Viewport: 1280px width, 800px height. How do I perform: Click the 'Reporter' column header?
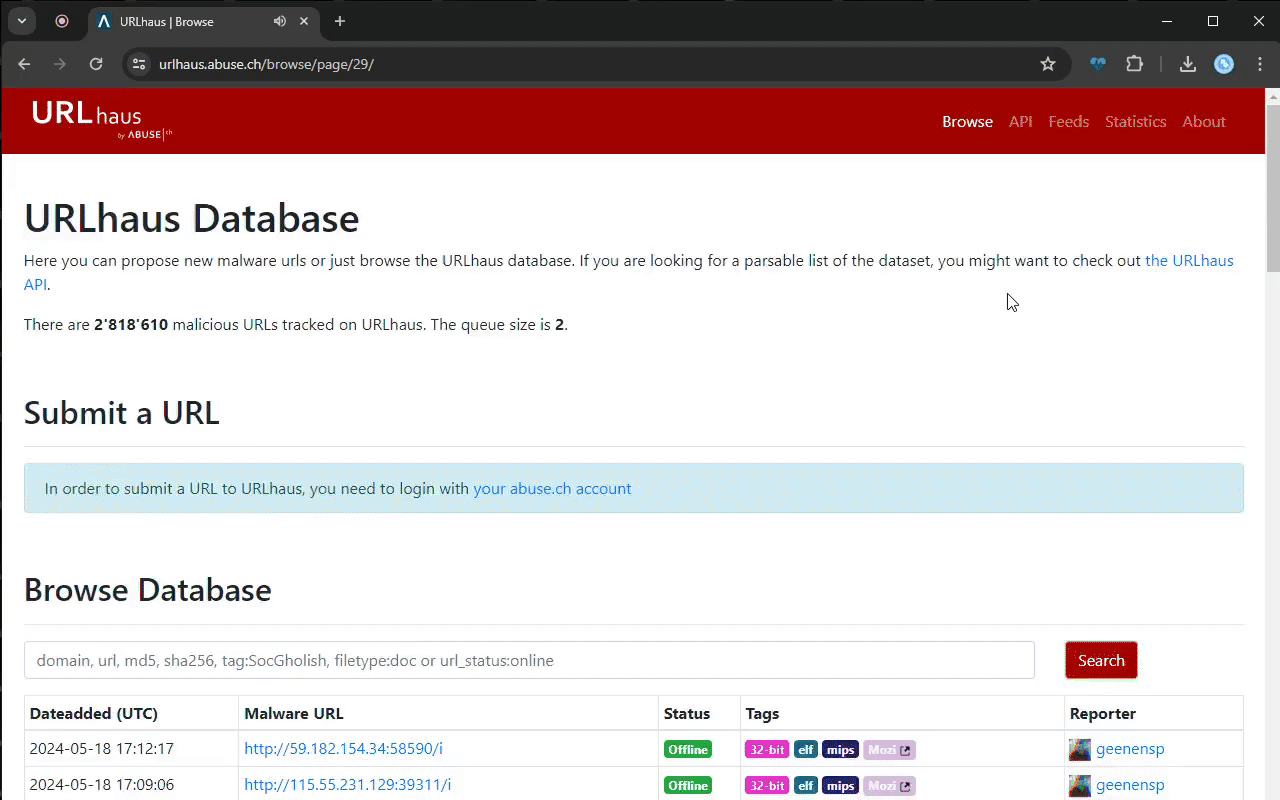click(1103, 713)
